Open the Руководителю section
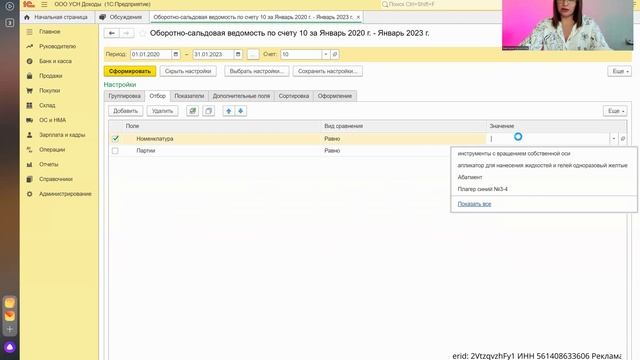Viewport: 640px width, 360px height. 57,46
